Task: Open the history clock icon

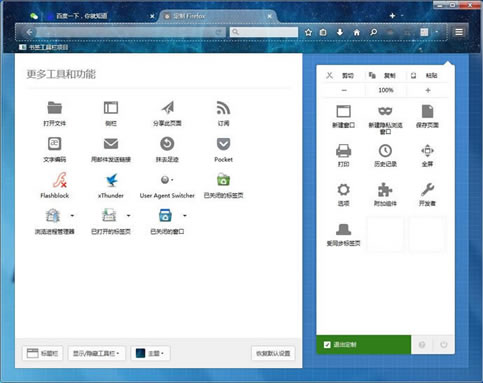Action: [385, 151]
